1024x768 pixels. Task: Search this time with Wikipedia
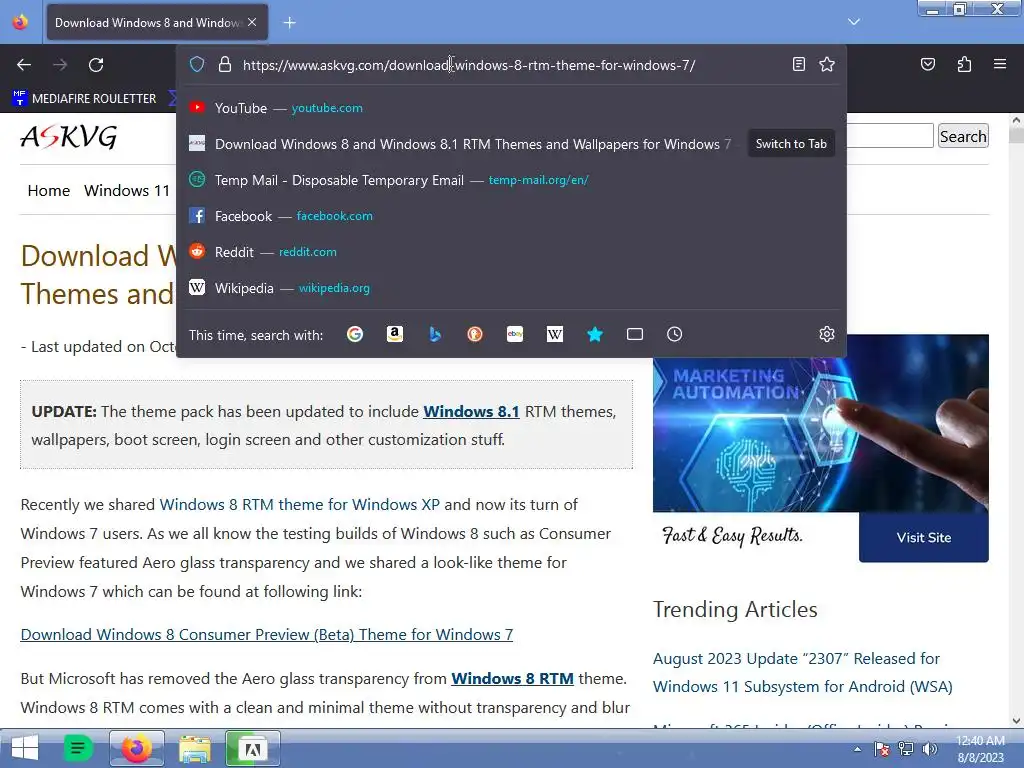pos(554,334)
